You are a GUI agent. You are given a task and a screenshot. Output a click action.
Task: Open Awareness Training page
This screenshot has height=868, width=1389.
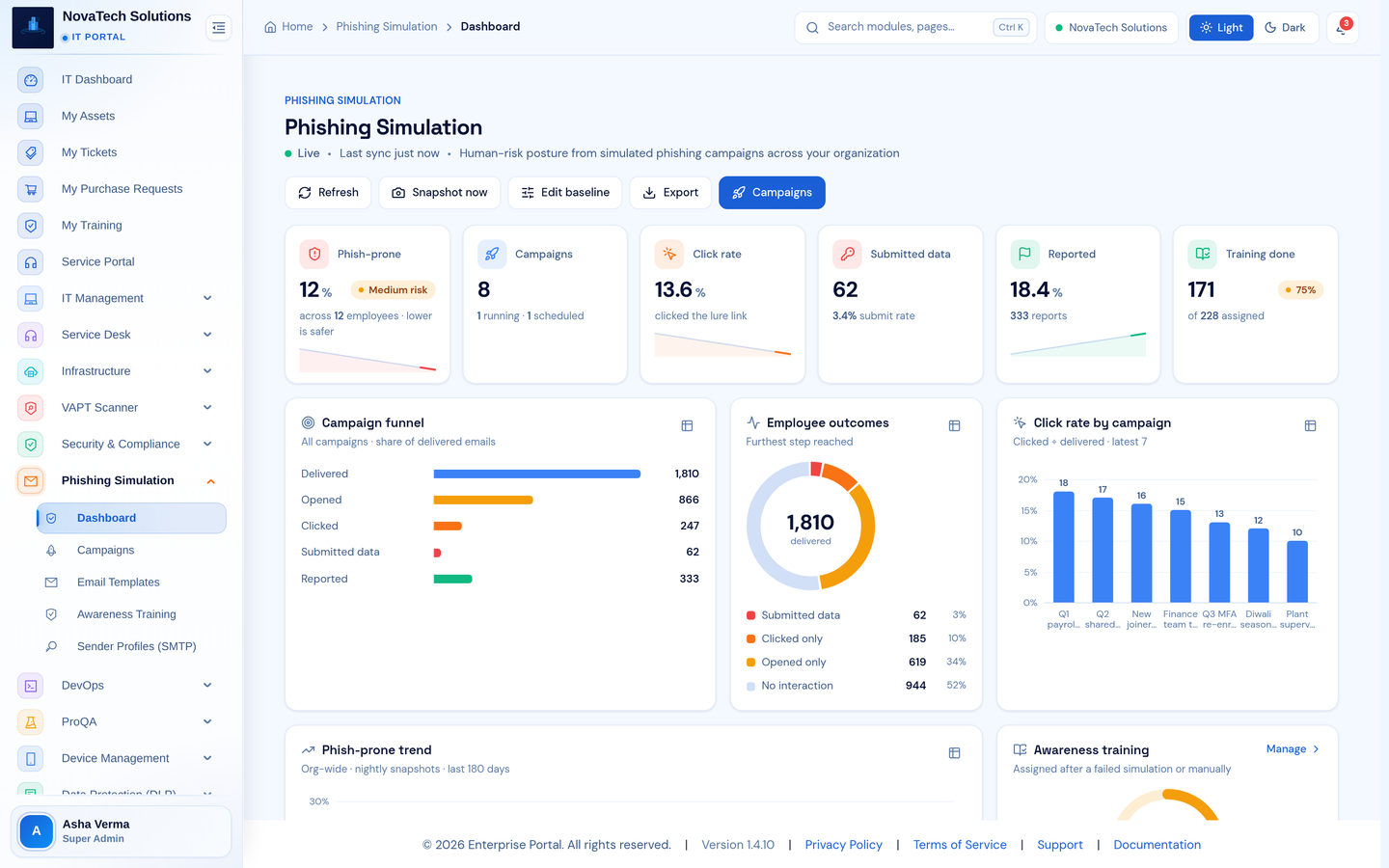[x=131, y=614]
